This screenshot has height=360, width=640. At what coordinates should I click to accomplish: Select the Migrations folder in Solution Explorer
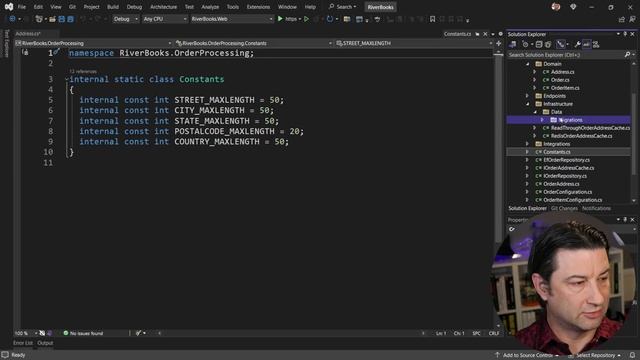tap(570, 120)
